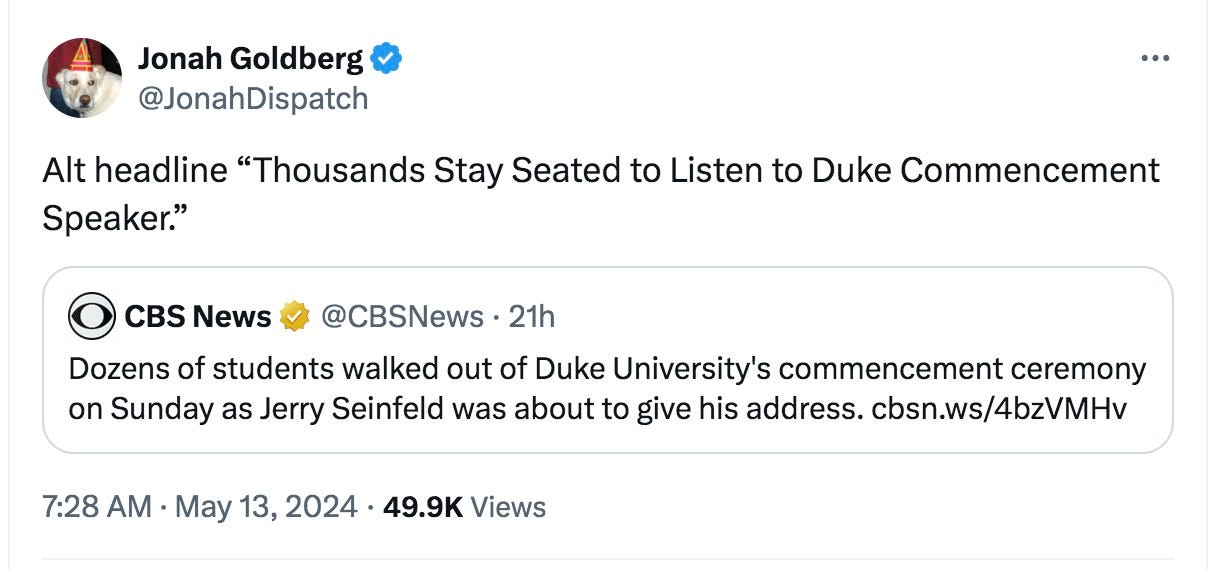Follow the cbsn.ws/4bzVMHv article link
This screenshot has width=1220, height=570.
(999, 409)
